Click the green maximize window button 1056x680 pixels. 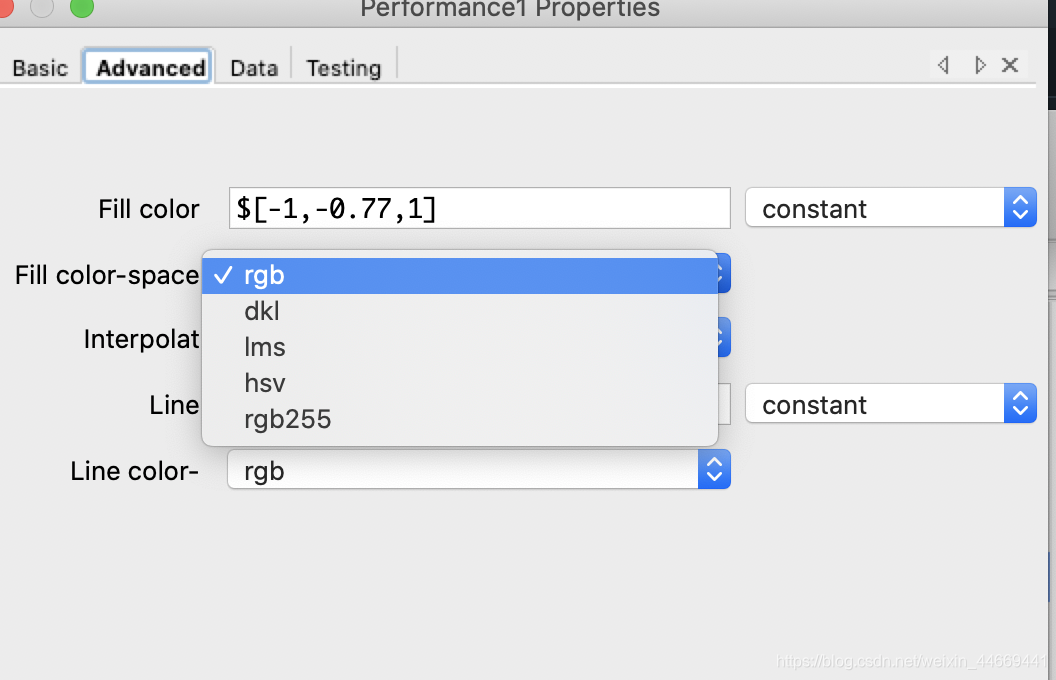coord(81,8)
